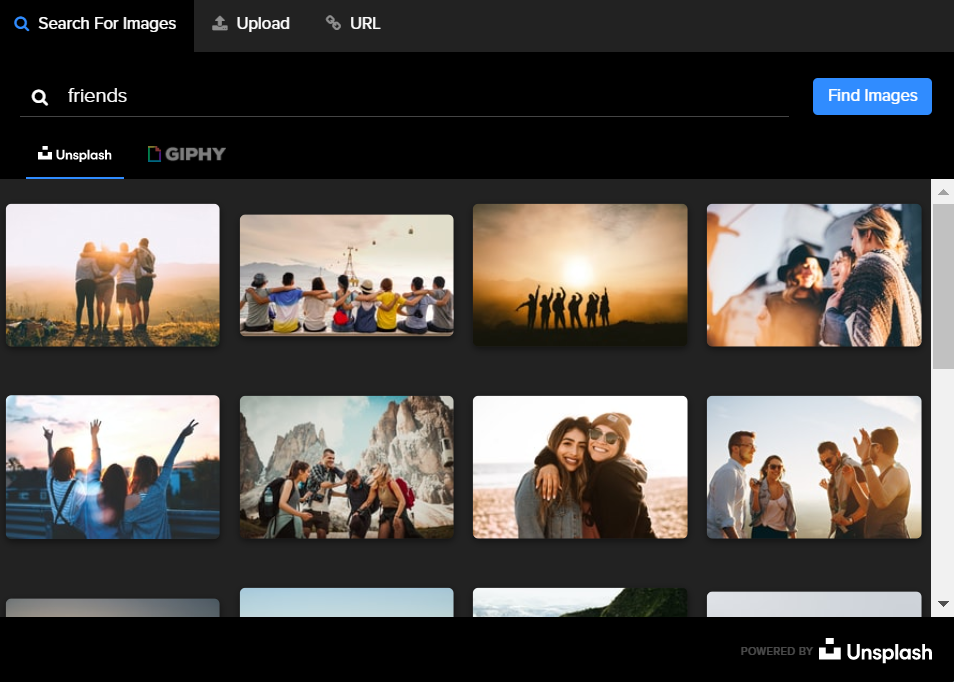Click the GIPHY logo icon

[155, 154]
